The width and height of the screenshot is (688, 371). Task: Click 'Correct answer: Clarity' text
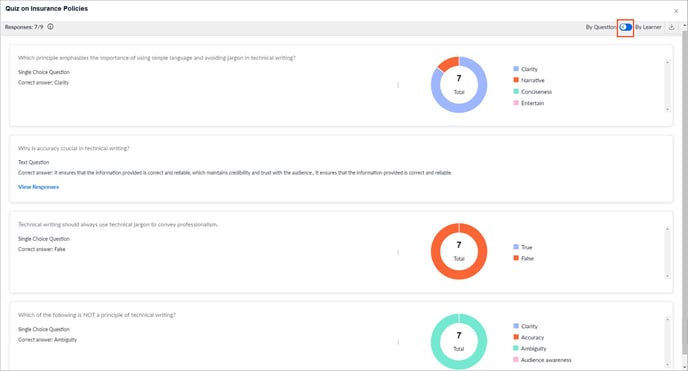coord(43,82)
